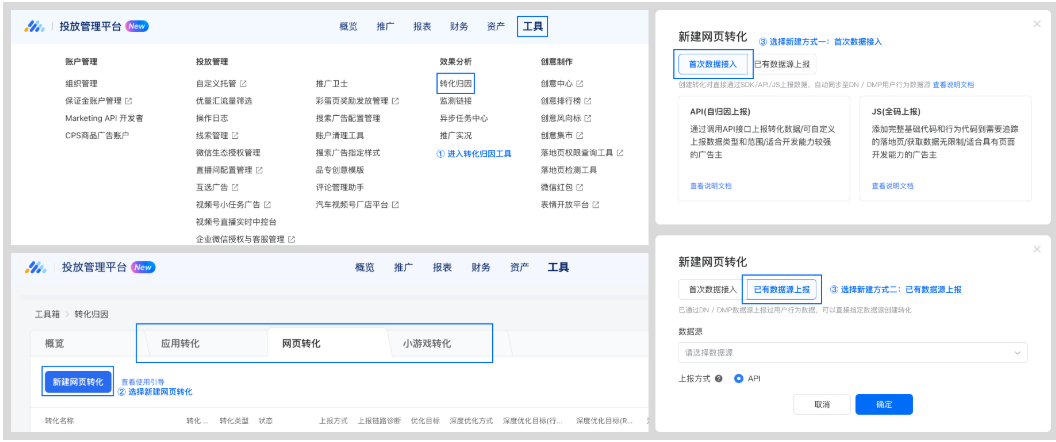Open Marketing API 开发者 entry
Viewport: 1056px width, 442px height.
(104, 118)
